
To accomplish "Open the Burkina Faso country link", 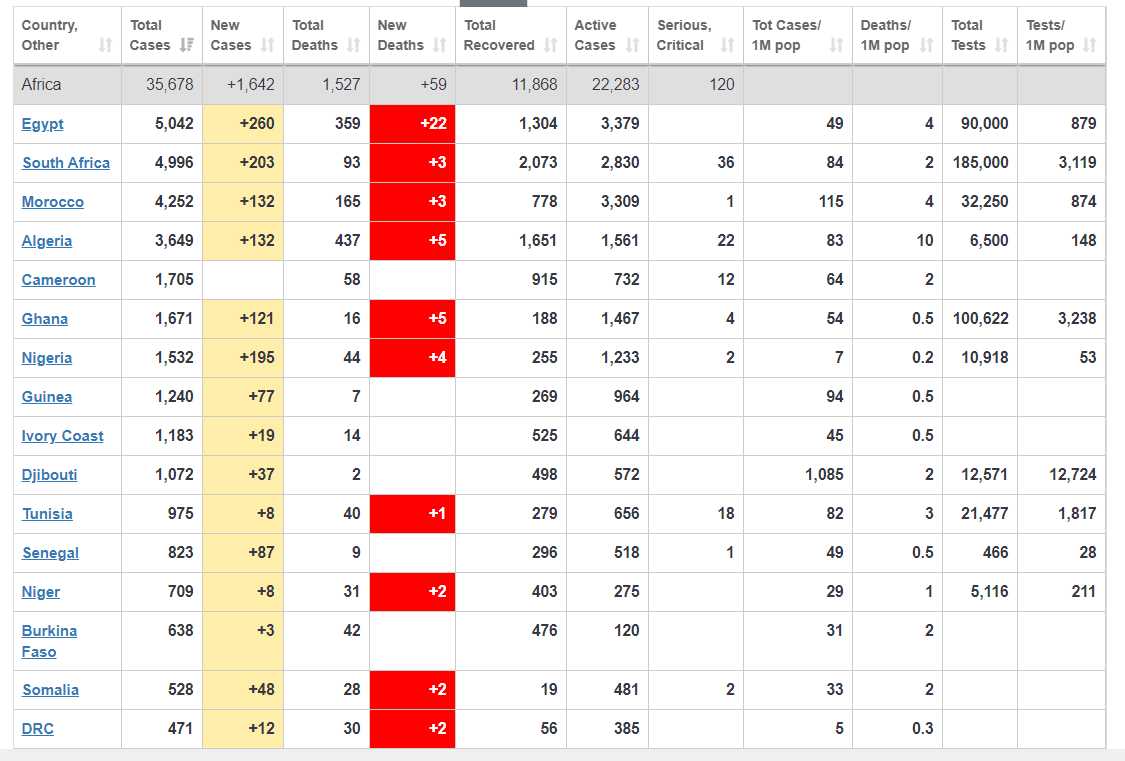I will point(49,641).
